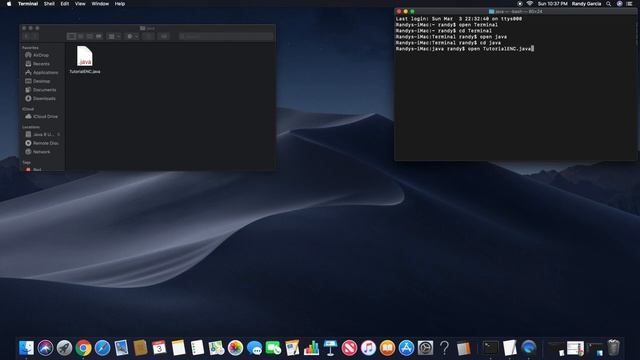Switch Finder to list view

click(81, 36)
